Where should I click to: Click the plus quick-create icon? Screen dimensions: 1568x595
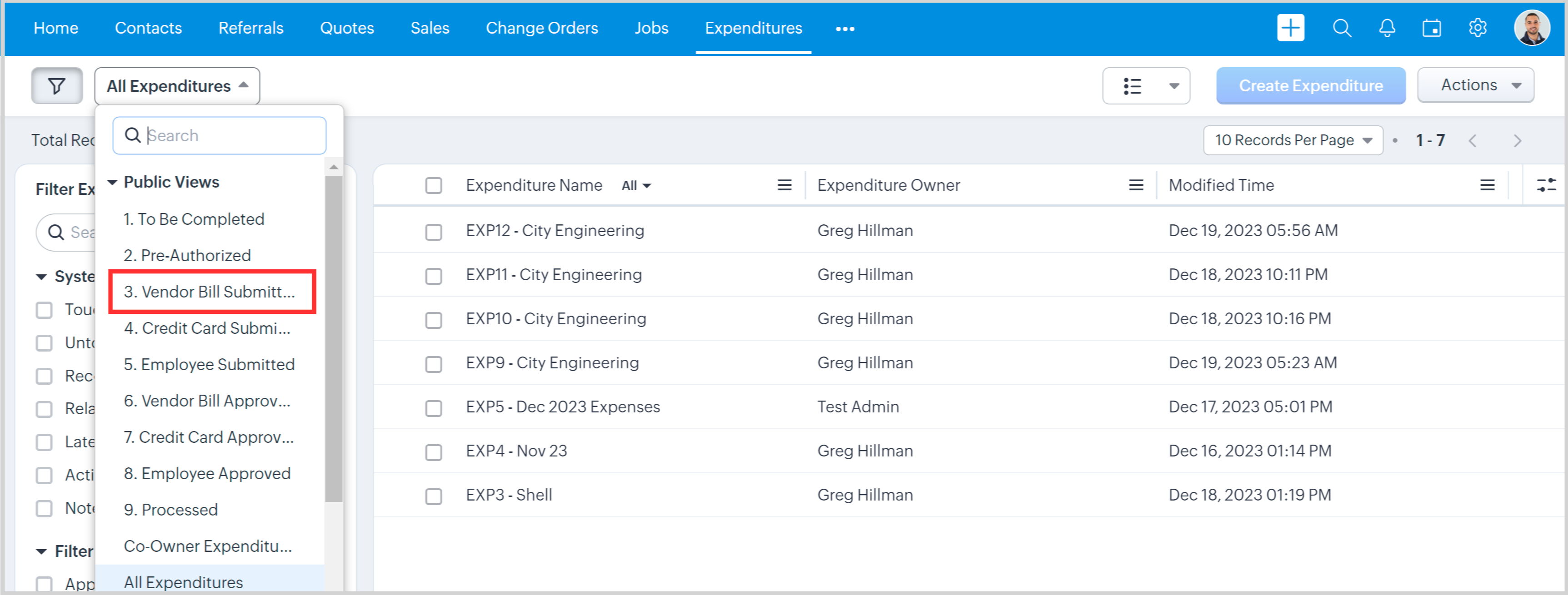point(1290,28)
